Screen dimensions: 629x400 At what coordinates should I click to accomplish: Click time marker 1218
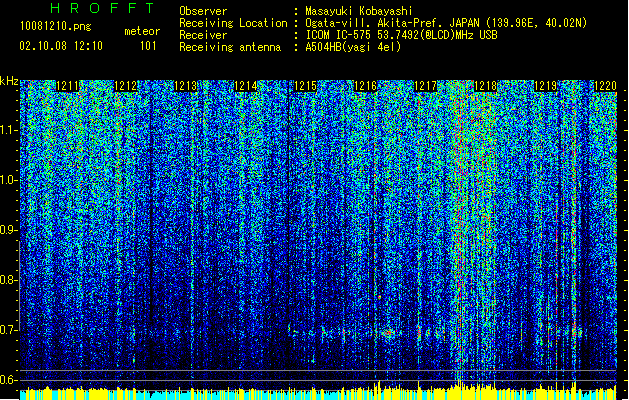tap(485, 86)
